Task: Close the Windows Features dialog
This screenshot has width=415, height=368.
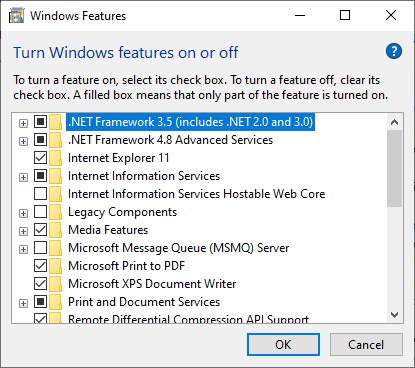Action: (391, 15)
